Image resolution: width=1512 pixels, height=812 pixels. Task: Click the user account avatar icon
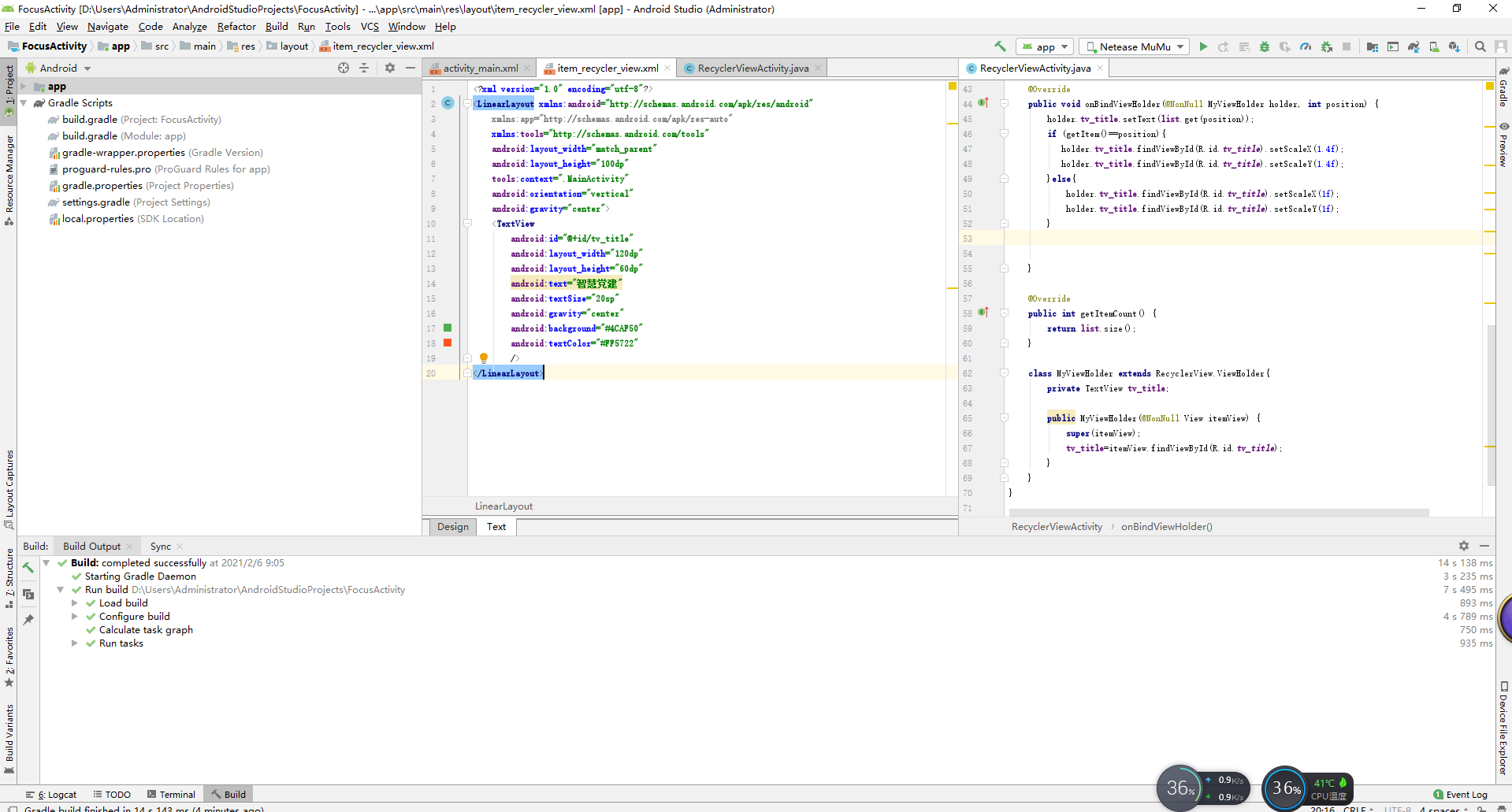pos(1501,46)
